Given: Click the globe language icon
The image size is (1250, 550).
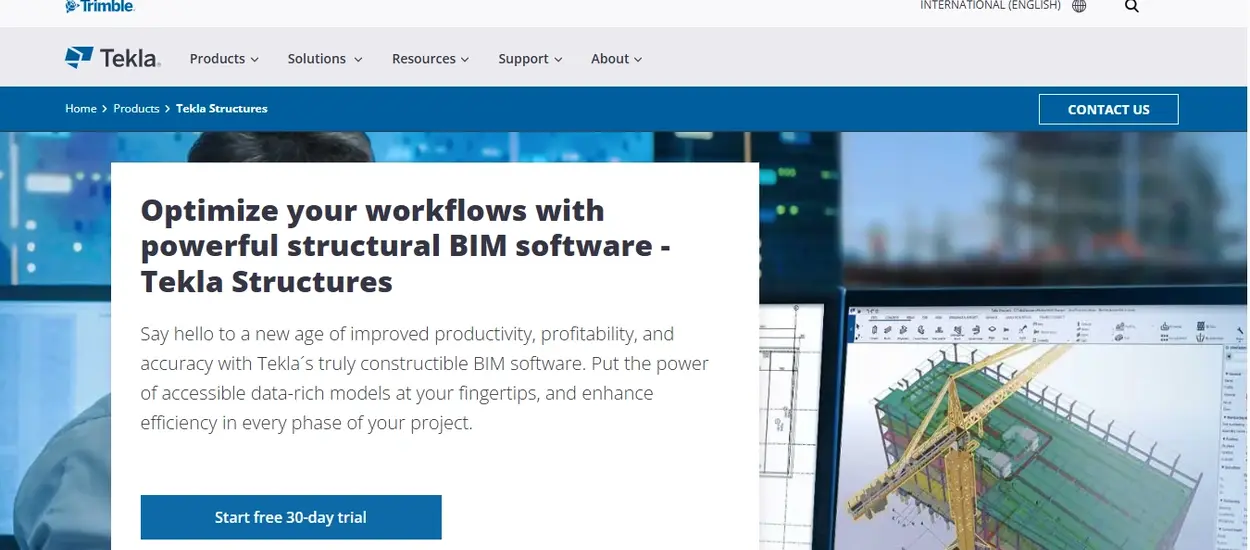Looking at the screenshot, I should coord(1079,6).
